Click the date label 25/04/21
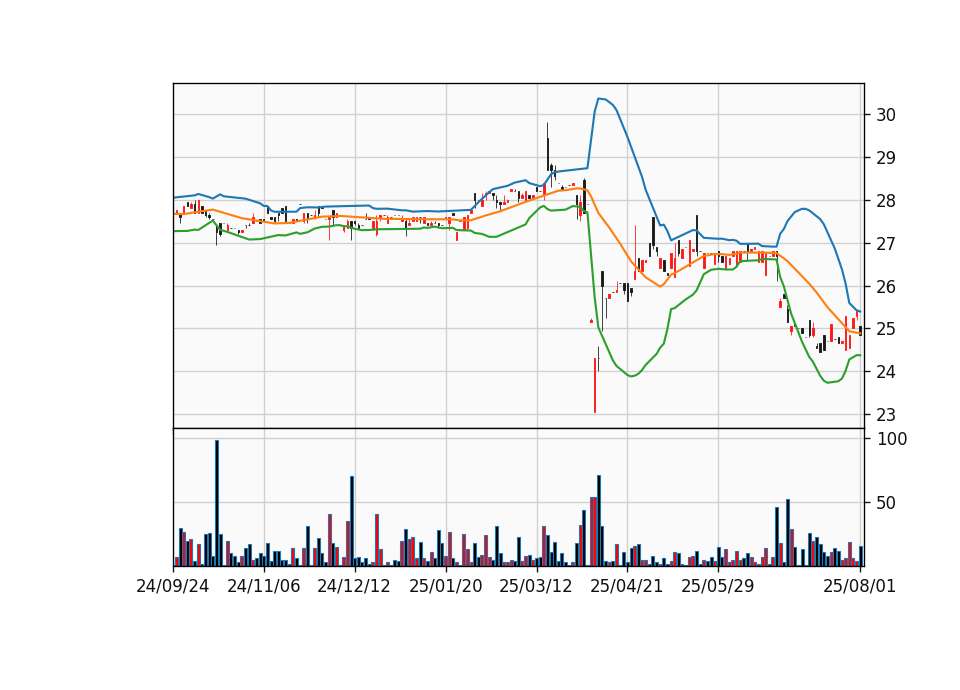The height and width of the screenshot is (690, 960). [x=626, y=587]
